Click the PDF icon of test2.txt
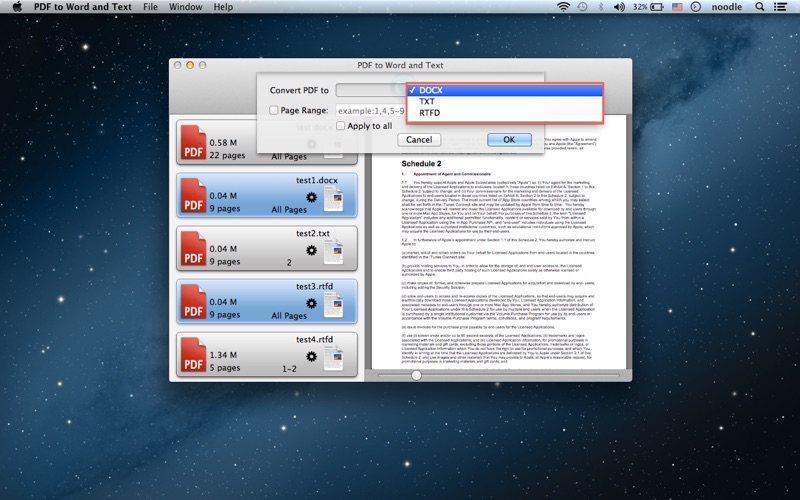This screenshot has width=800, height=500. tap(193, 248)
